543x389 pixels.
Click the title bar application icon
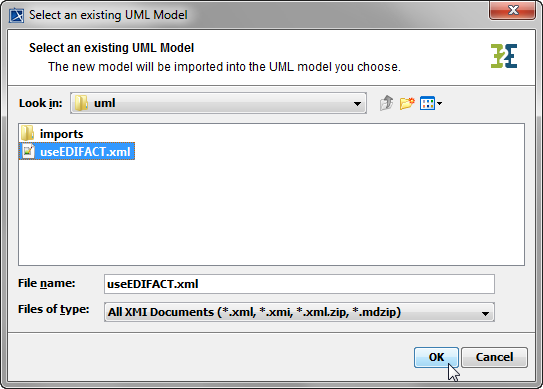[x=16, y=15]
